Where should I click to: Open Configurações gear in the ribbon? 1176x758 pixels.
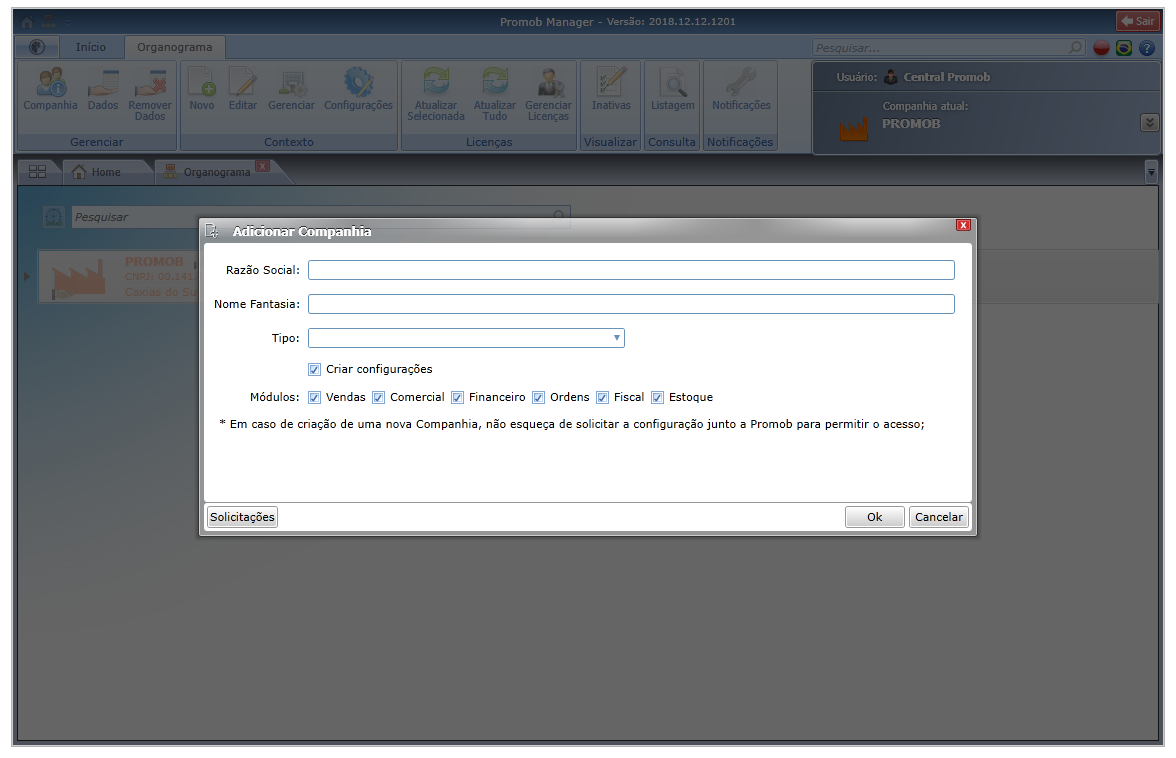pyautogui.click(x=358, y=89)
